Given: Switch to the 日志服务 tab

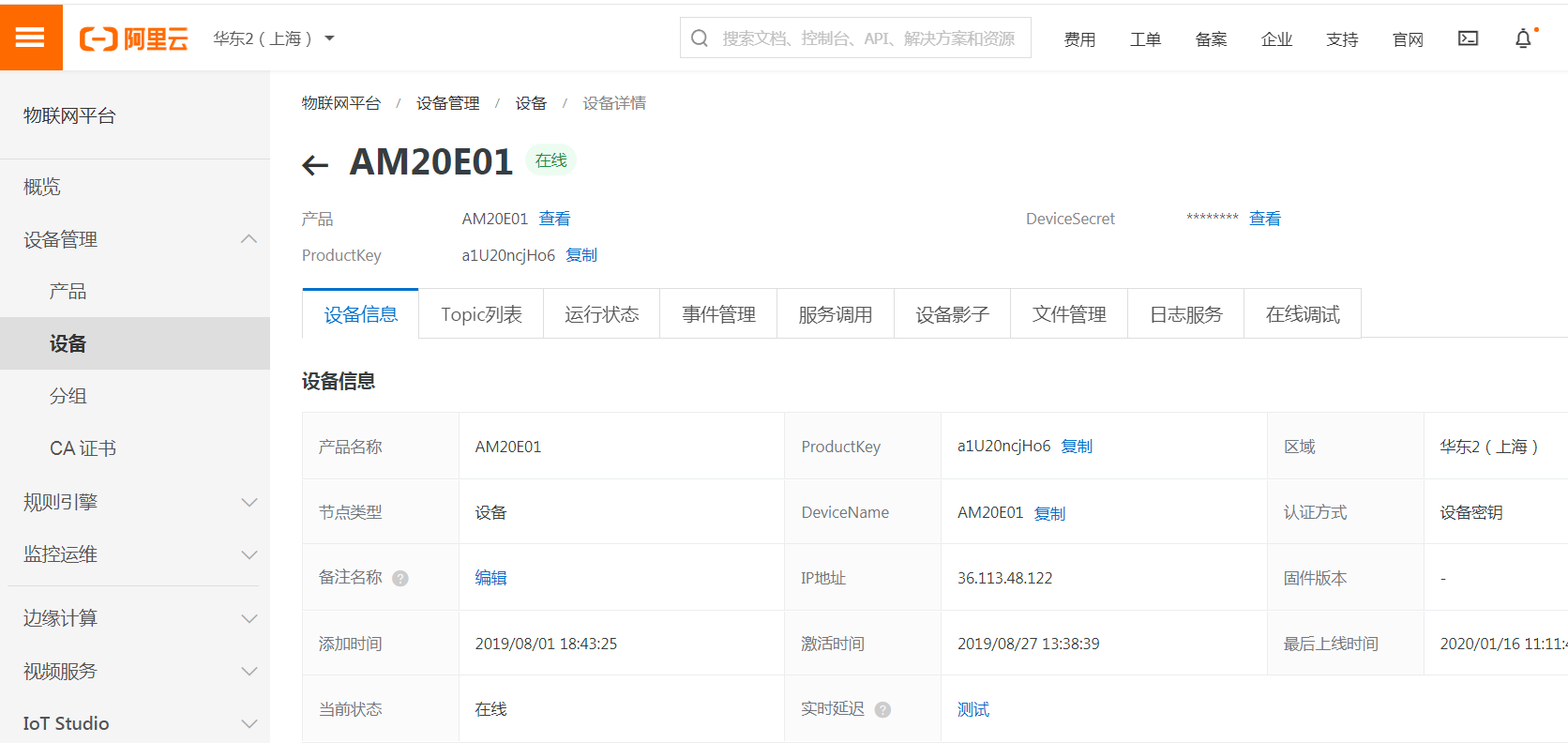Looking at the screenshot, I should pos(1185,314).
